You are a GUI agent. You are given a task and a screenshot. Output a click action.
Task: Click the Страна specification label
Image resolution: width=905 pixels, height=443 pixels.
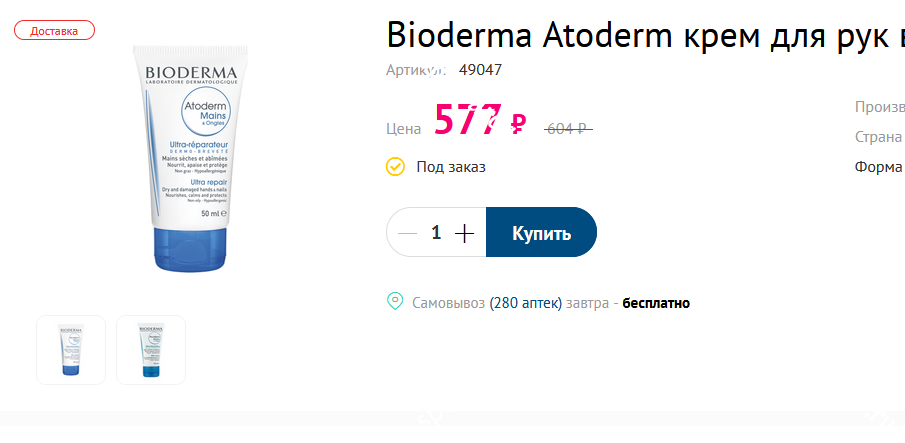[880, 137]
